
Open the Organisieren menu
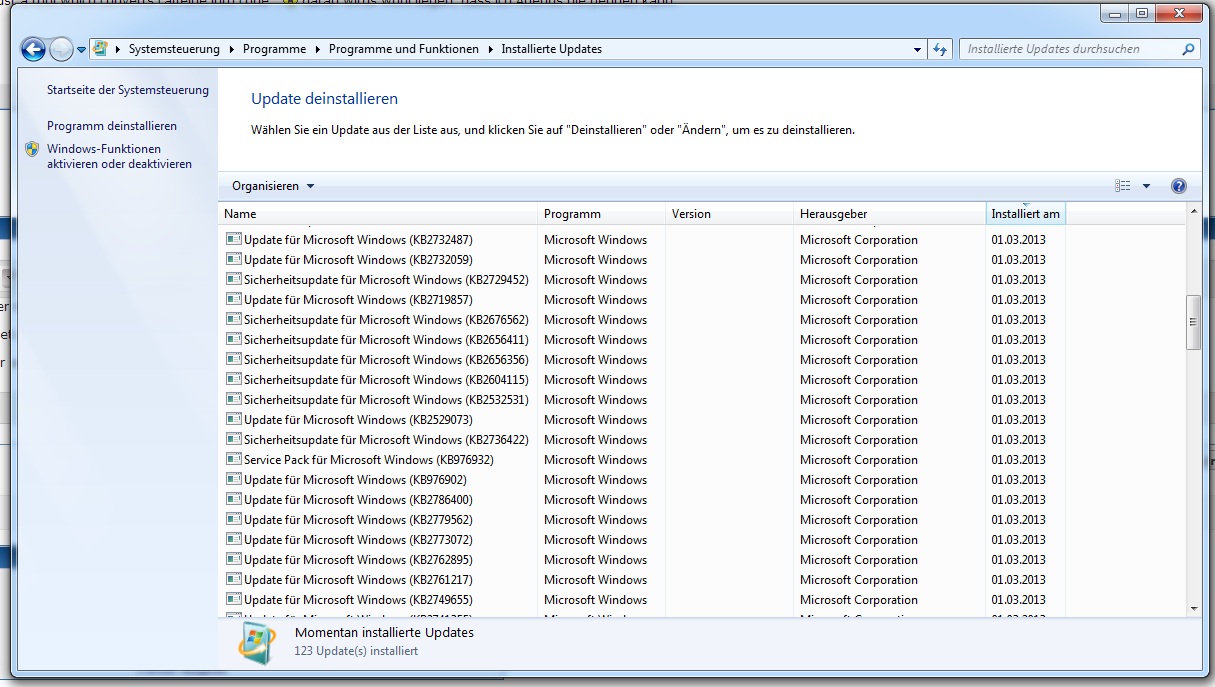[273, 186]
